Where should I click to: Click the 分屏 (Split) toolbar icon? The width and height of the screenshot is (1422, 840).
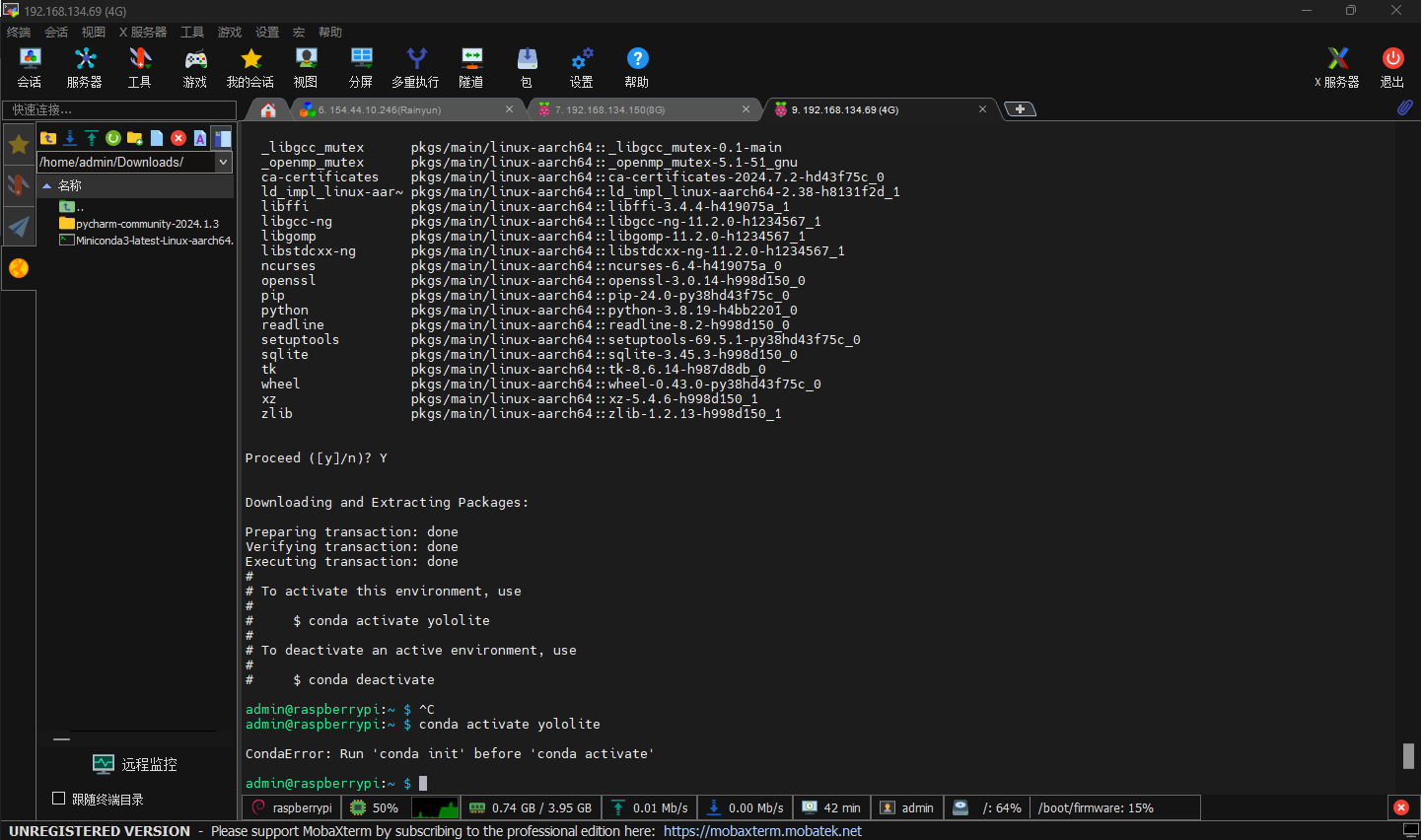[361, 68]
